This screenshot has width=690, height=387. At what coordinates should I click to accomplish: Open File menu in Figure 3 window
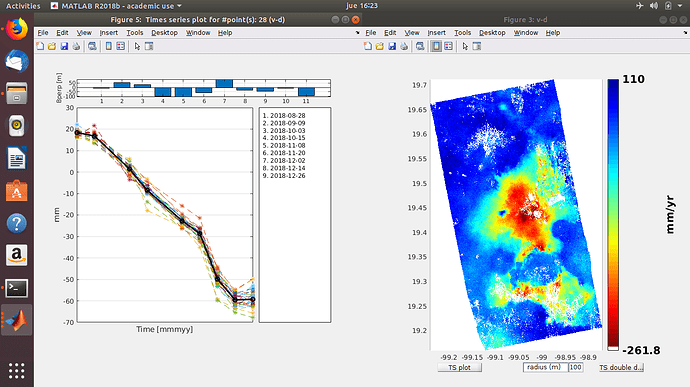371,33
